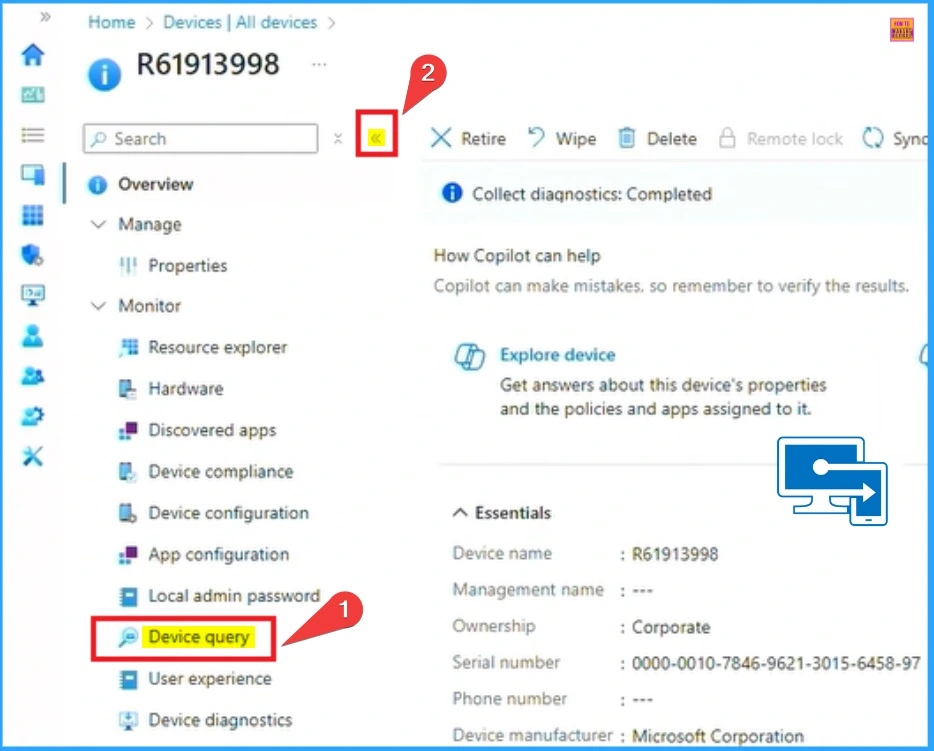Screen dimensions: 934x751
Task: Open Device configuration menu item
Action: pos(228,513)
